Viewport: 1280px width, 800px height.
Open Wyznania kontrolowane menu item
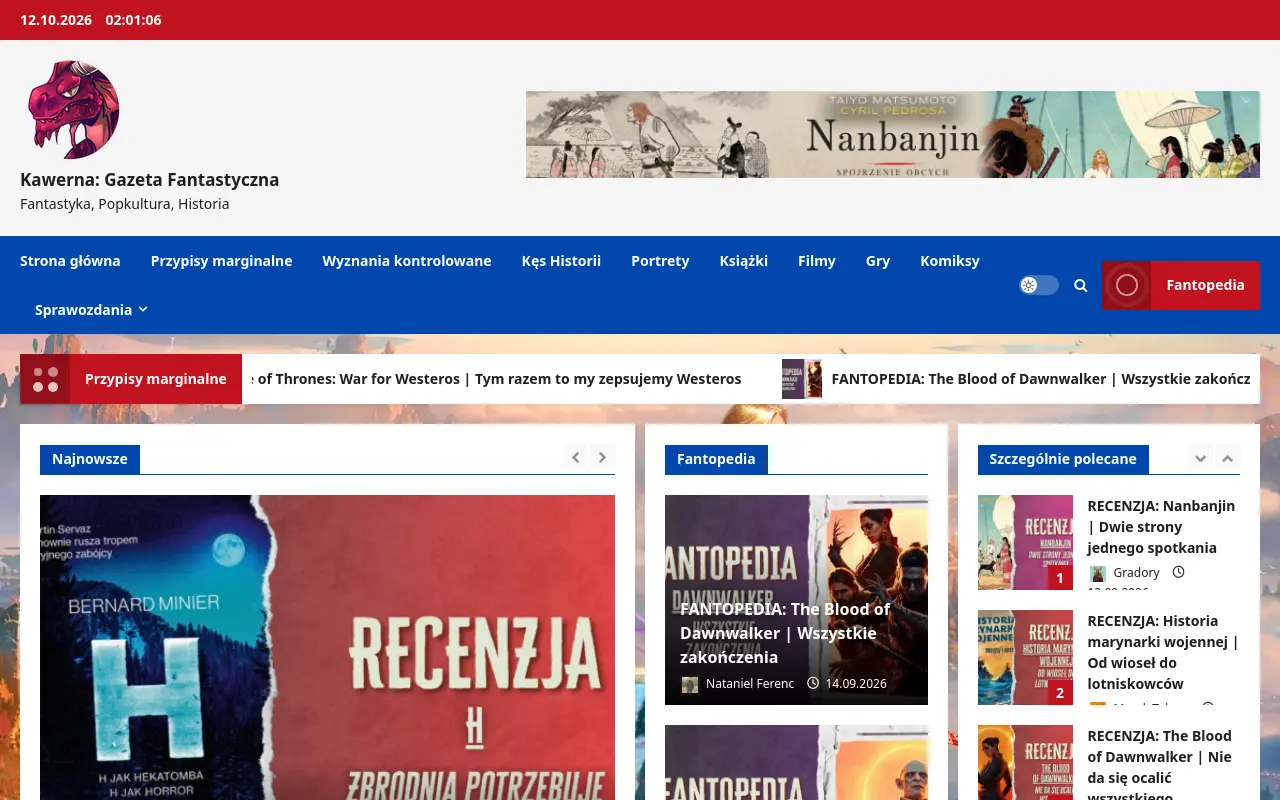pyautogui.click(x=407, y=261)
